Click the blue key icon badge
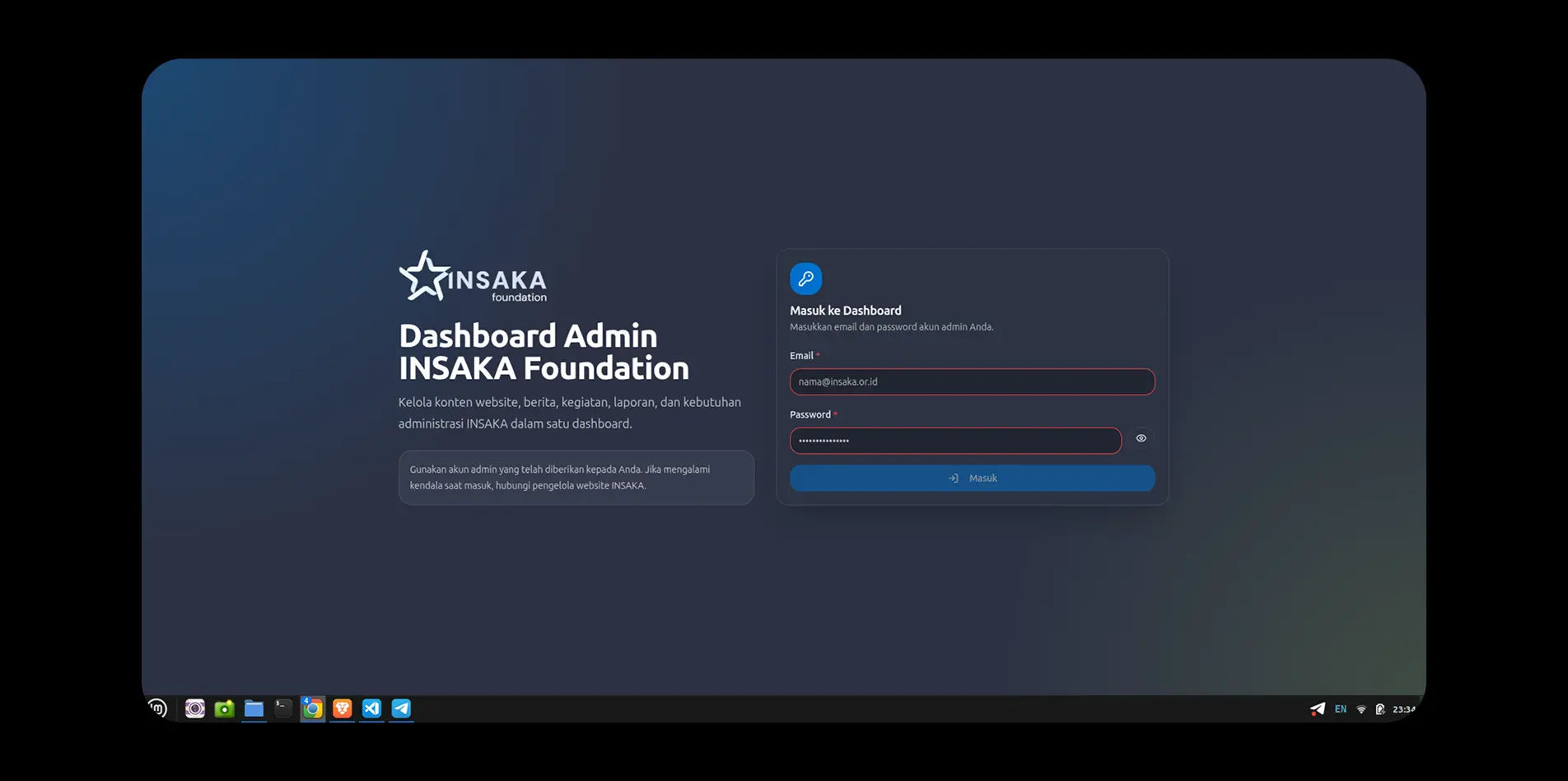This screenshot has width=1568, height=781. 805,278
